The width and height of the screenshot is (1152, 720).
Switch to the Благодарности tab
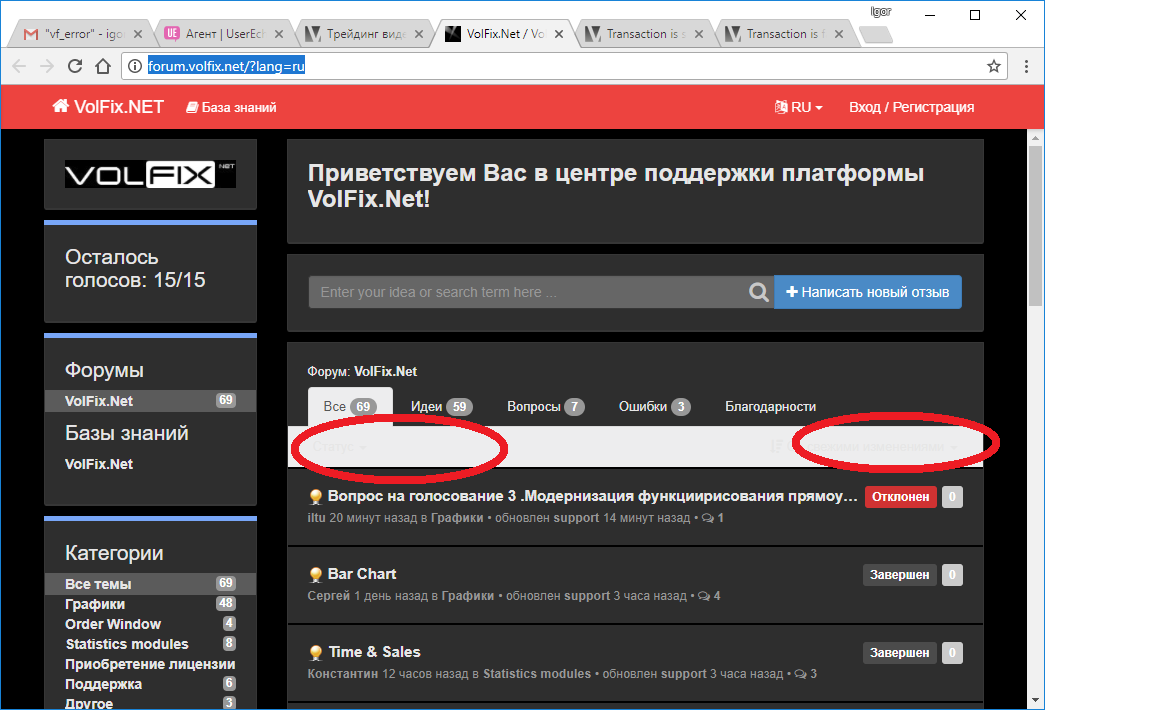coord(771,406)
